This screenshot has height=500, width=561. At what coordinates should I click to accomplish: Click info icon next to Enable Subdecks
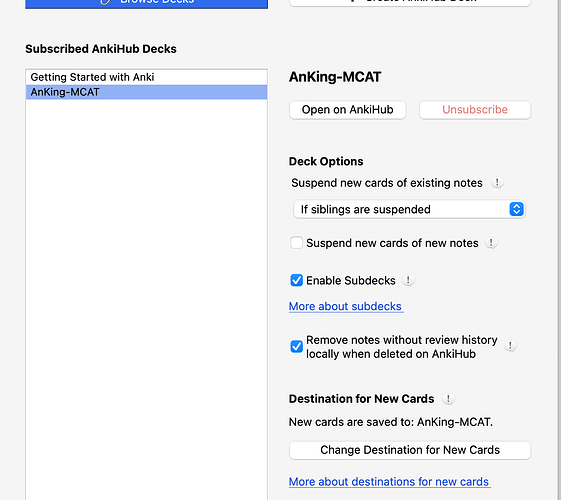(408, 280)
